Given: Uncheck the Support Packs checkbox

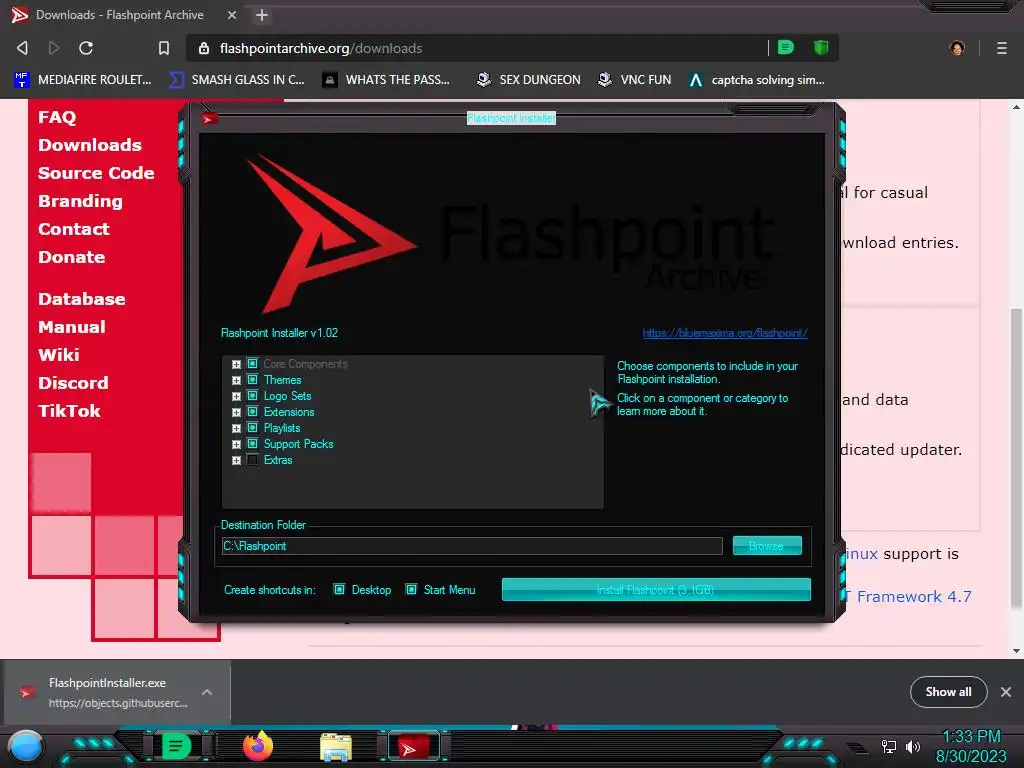Looking at the screenshot, I should [252, 443].
